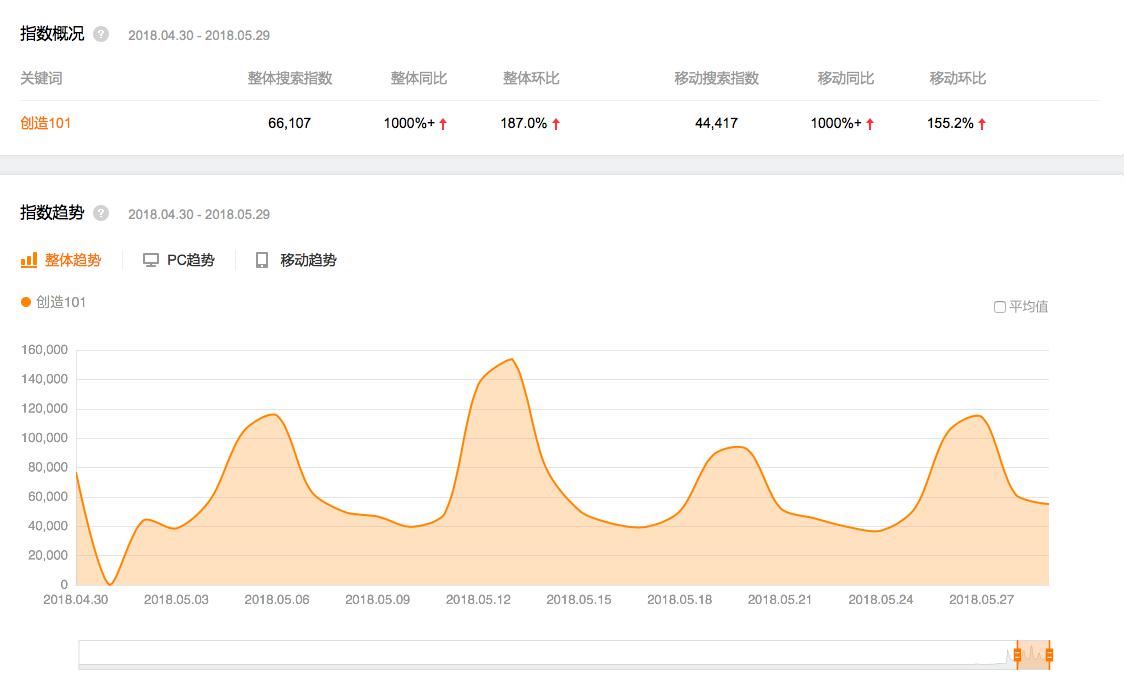Select the monitor icon for PC趋势
The image size is (1124, 687).
151,260
